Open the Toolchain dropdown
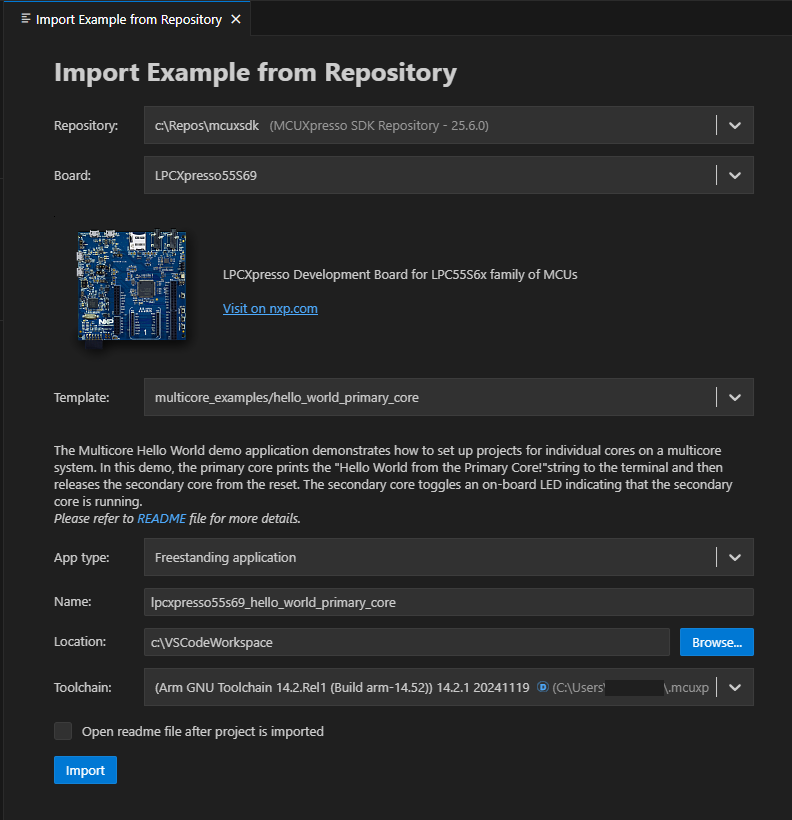The image size is (792, 820). point(735,687)
